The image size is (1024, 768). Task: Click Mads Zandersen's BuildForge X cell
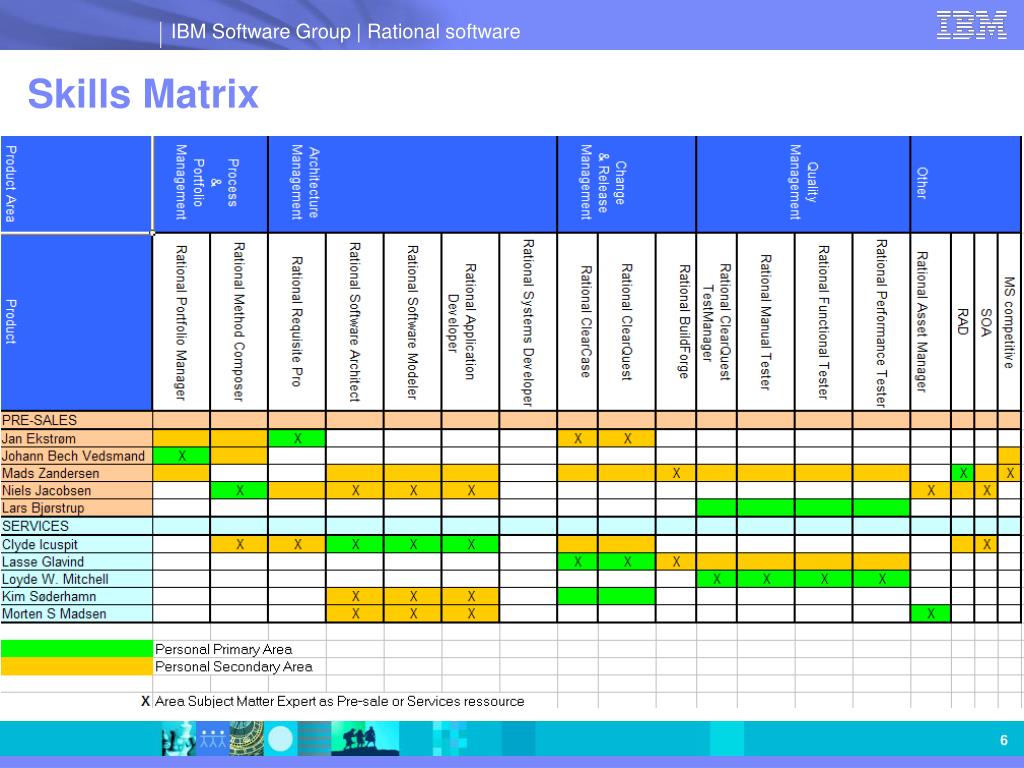pyautogui.click(x=676, y=473)
